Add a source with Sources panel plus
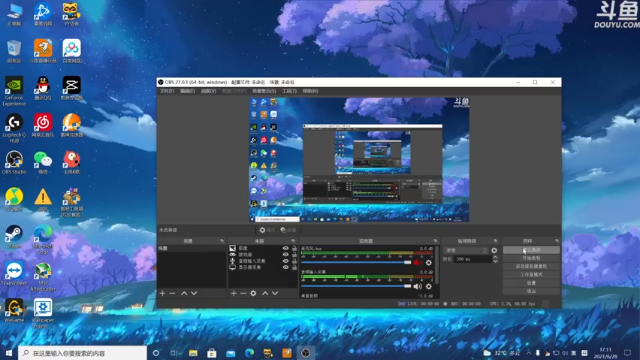 point(233,293)
